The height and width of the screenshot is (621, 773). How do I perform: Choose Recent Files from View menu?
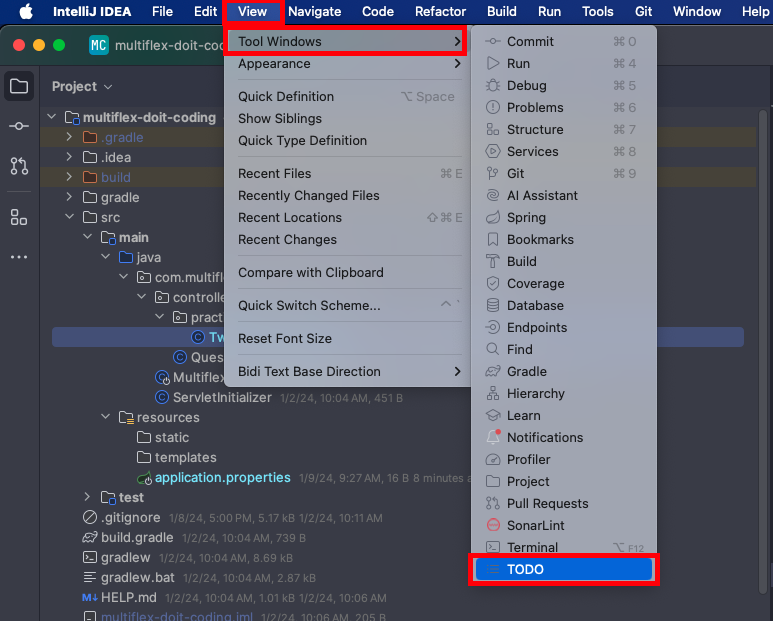pos(350,173)
